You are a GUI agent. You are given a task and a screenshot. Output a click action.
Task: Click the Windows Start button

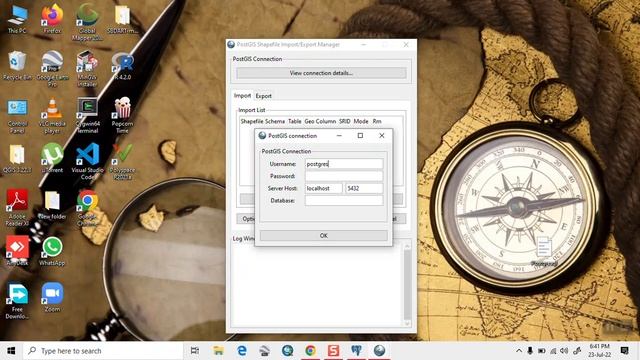point(11,351)
